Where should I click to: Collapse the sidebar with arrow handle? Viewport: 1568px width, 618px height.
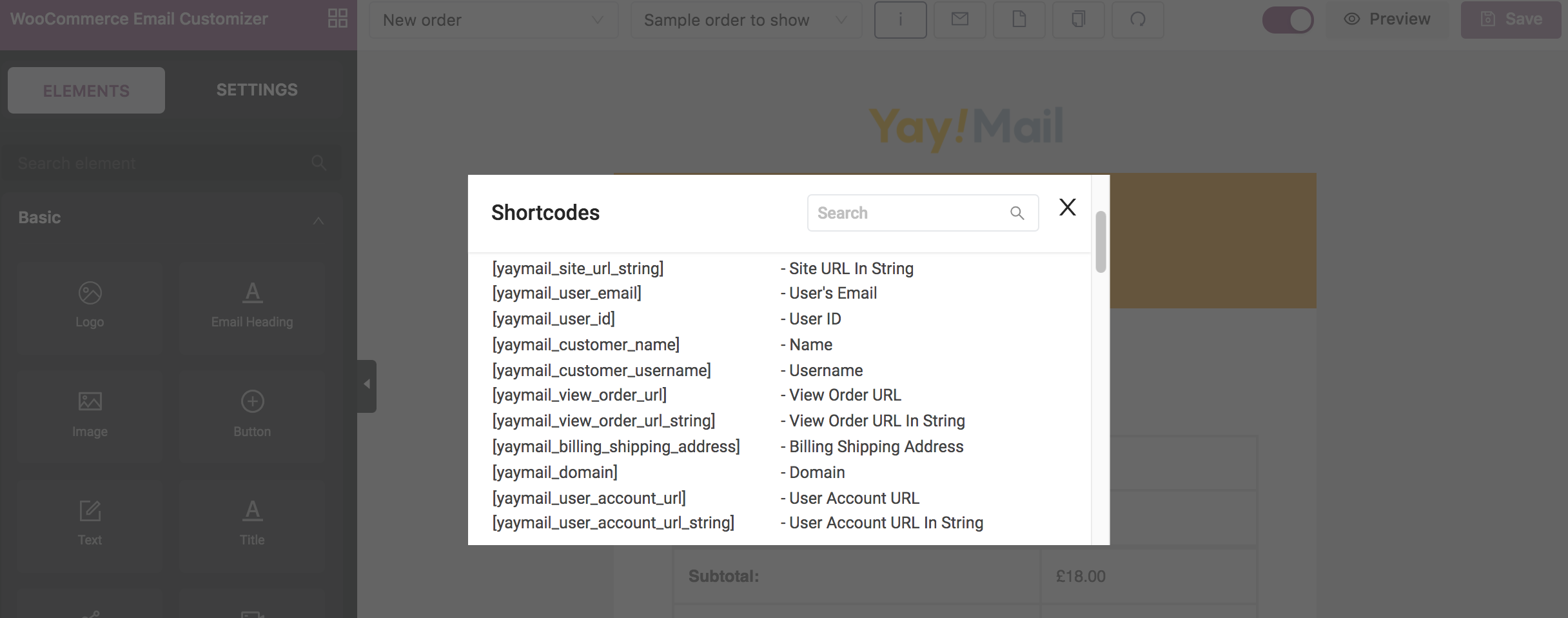367,385
